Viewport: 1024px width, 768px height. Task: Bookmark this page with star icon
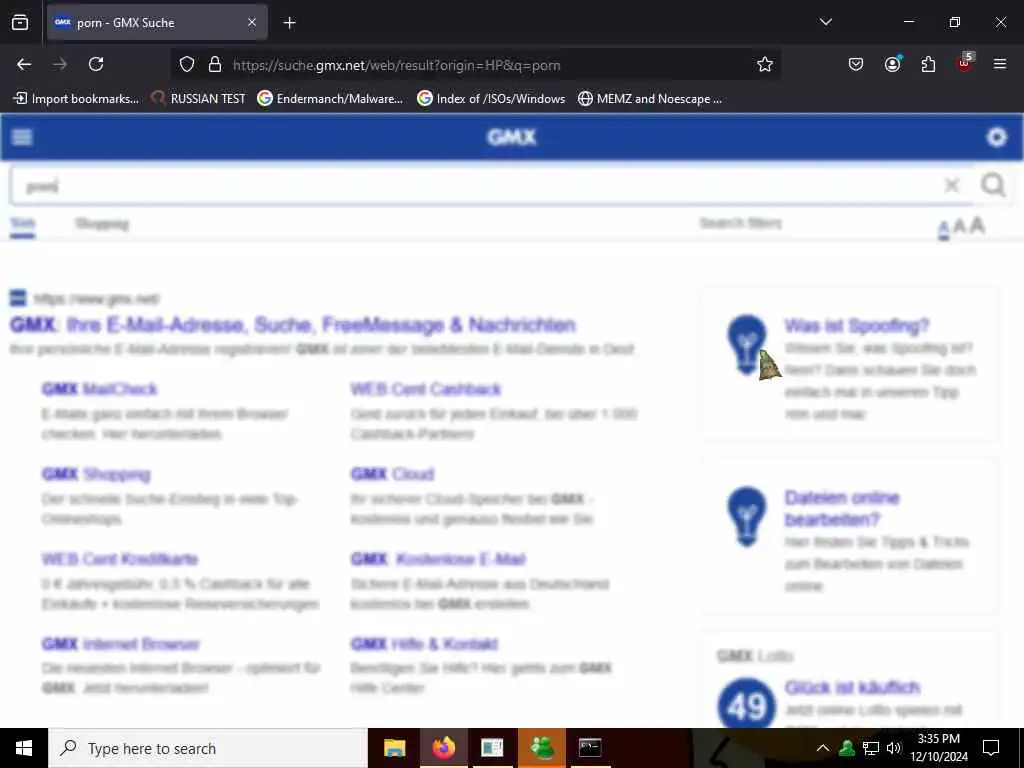tap(765, 65)
